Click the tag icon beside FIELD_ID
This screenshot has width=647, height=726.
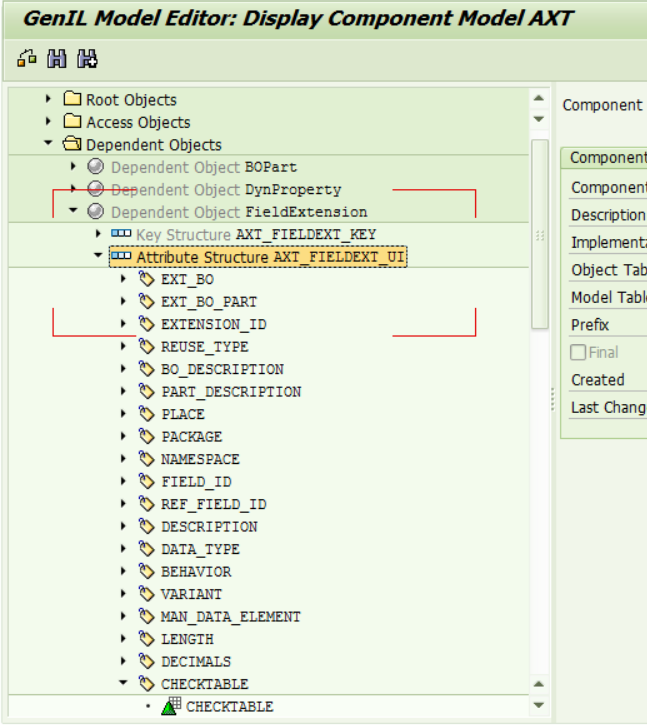(147, 482)
